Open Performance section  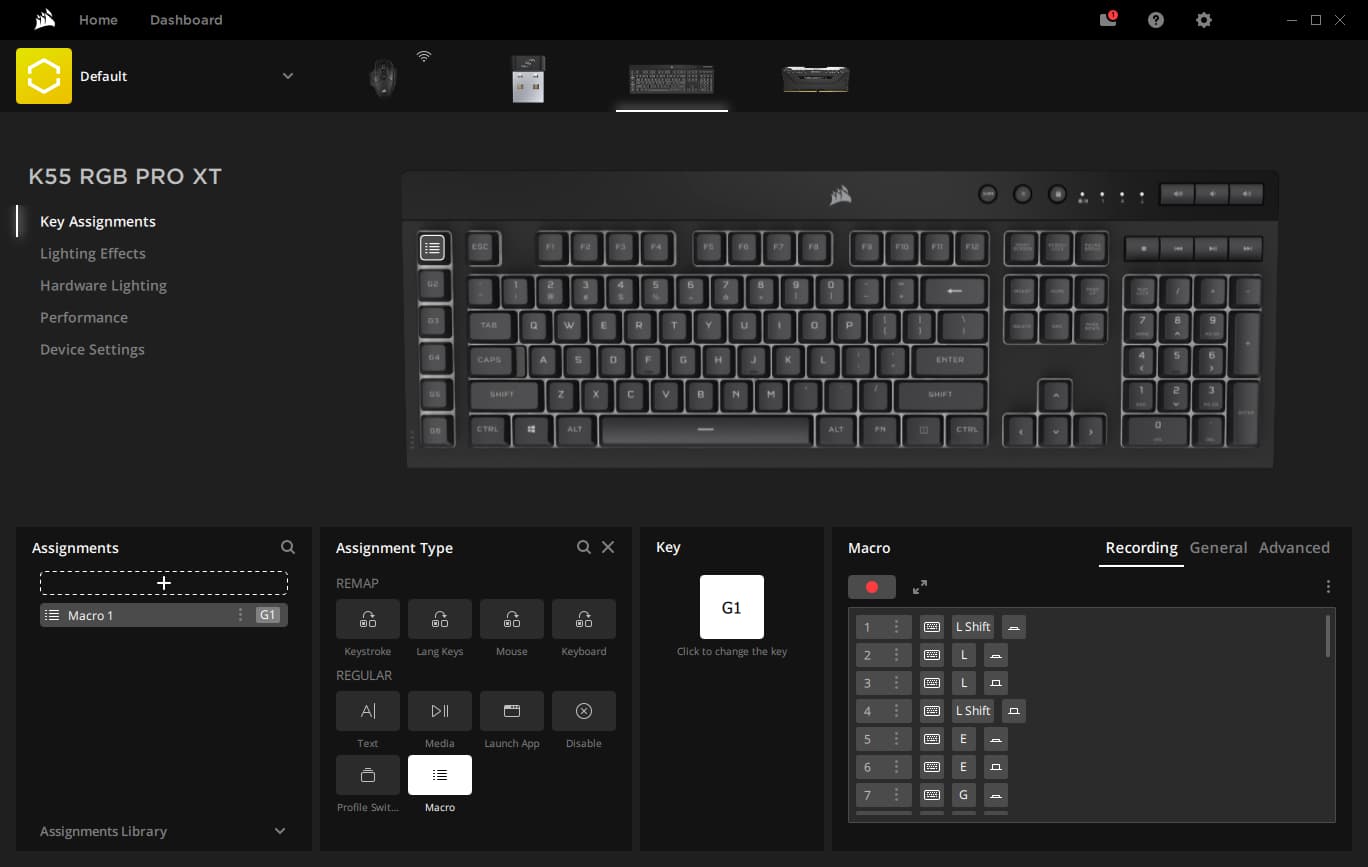(84, 317)
